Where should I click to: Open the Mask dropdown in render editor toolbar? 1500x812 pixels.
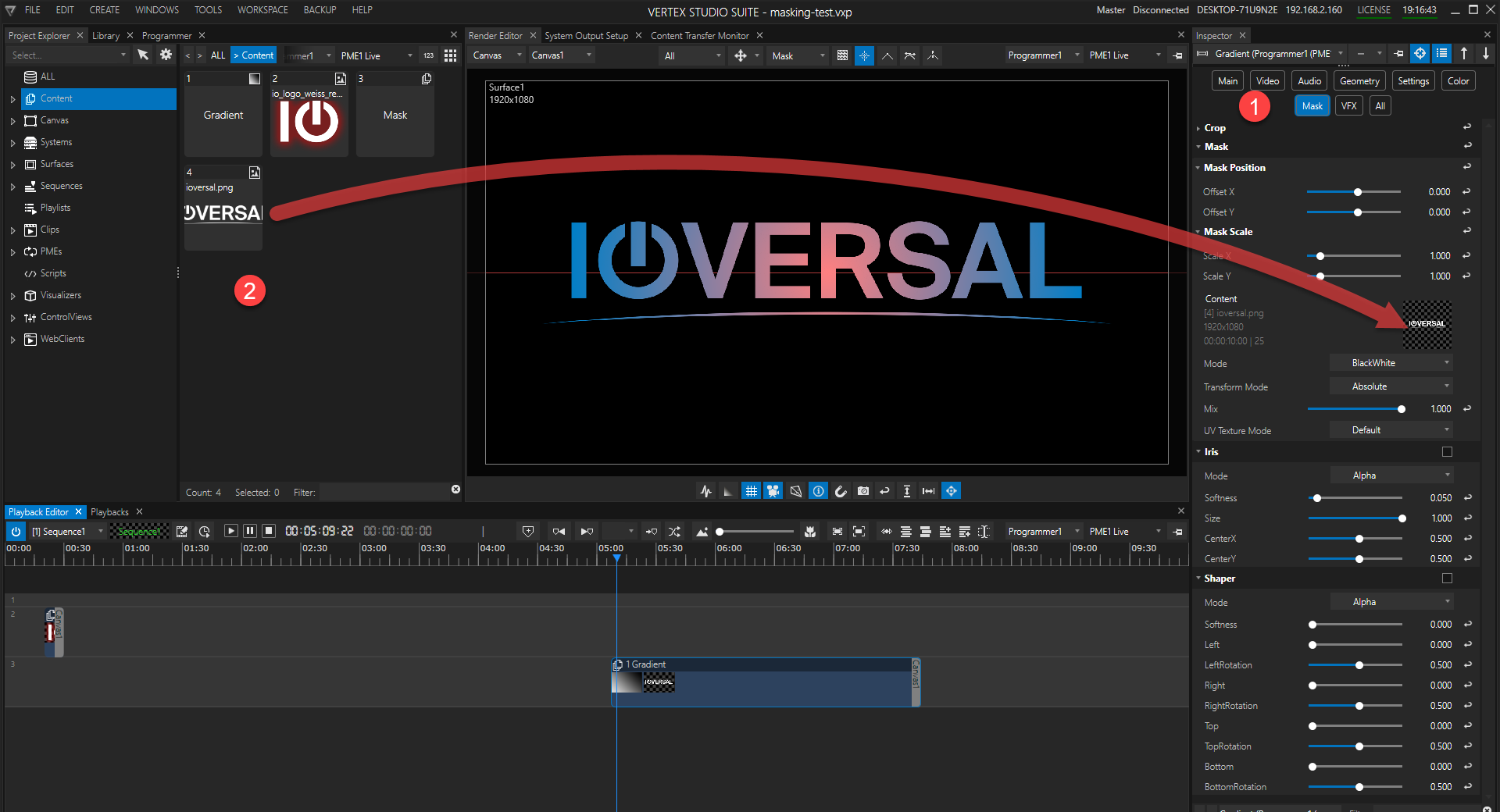(x=798, y=55)
